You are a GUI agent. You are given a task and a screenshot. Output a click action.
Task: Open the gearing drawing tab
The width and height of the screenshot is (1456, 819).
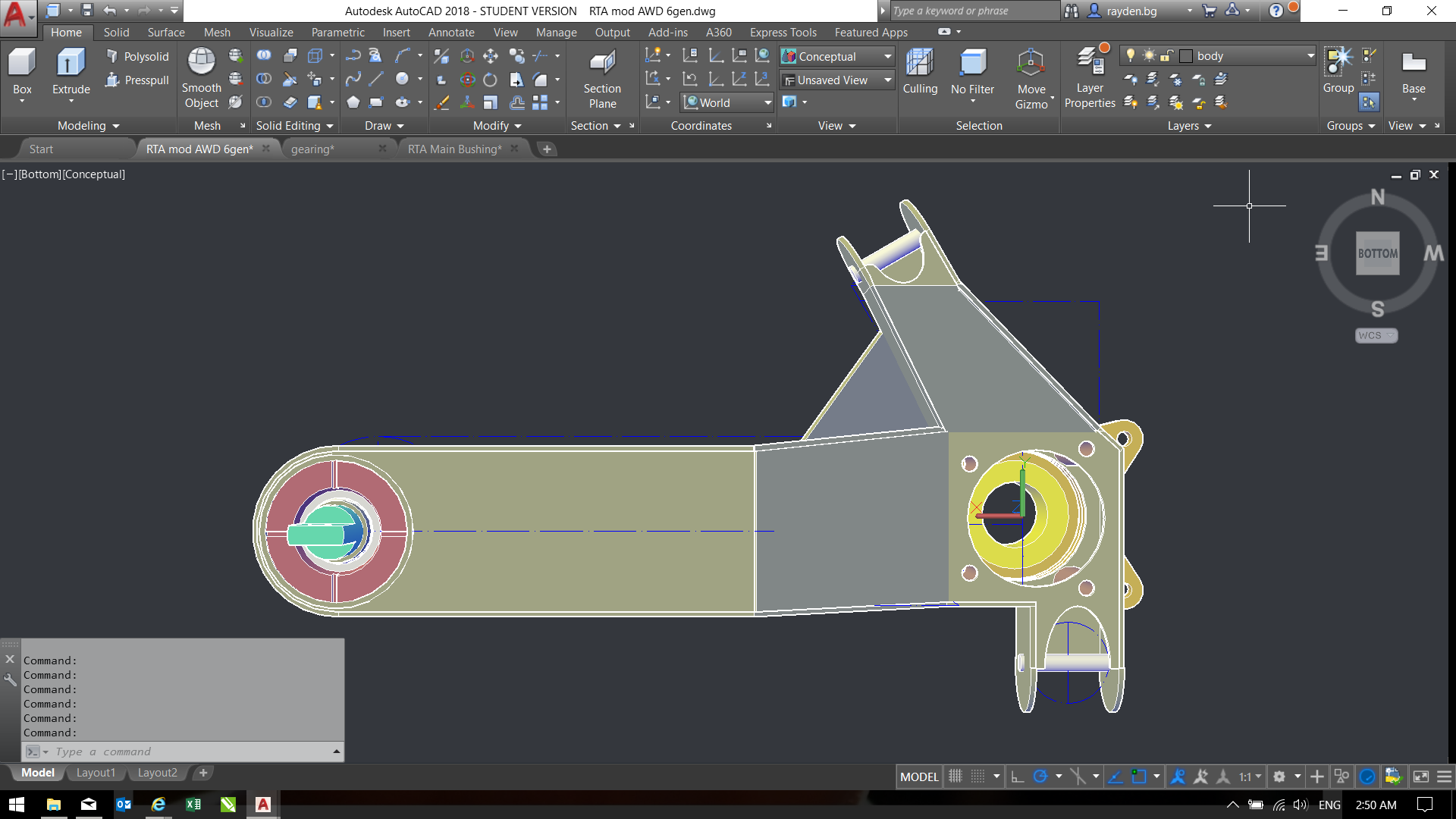312,149
